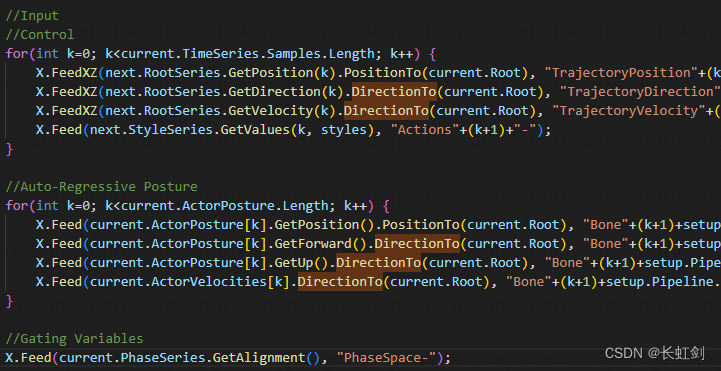
Task: Click X.Feed on the StyleSeries line
Action: coord(59,130)
